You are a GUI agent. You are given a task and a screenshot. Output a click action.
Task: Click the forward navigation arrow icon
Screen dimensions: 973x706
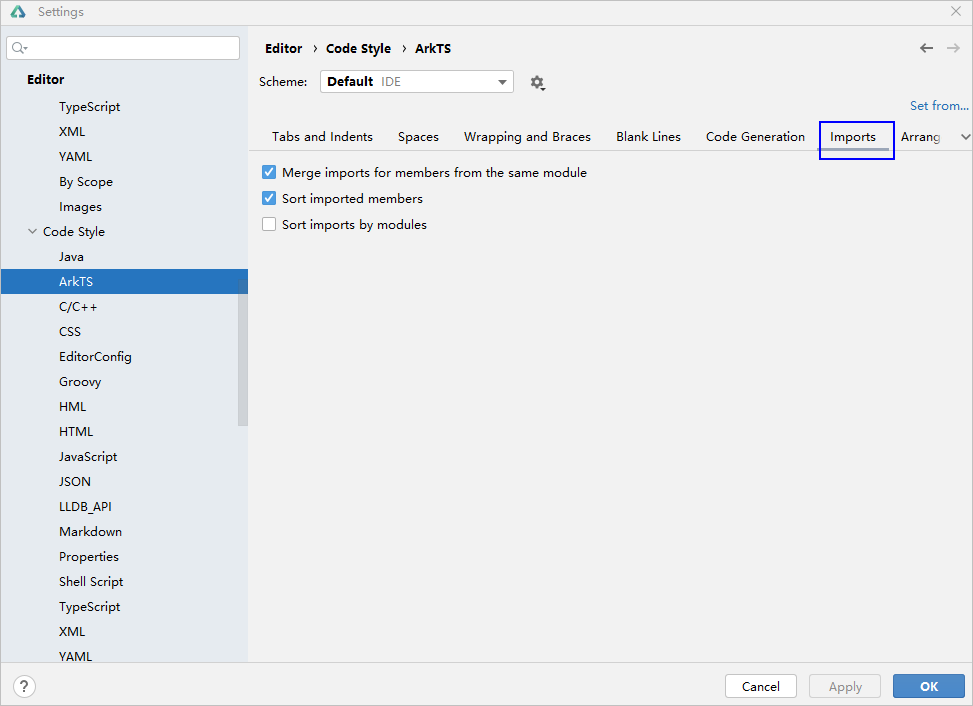click(x=953, y=48)
